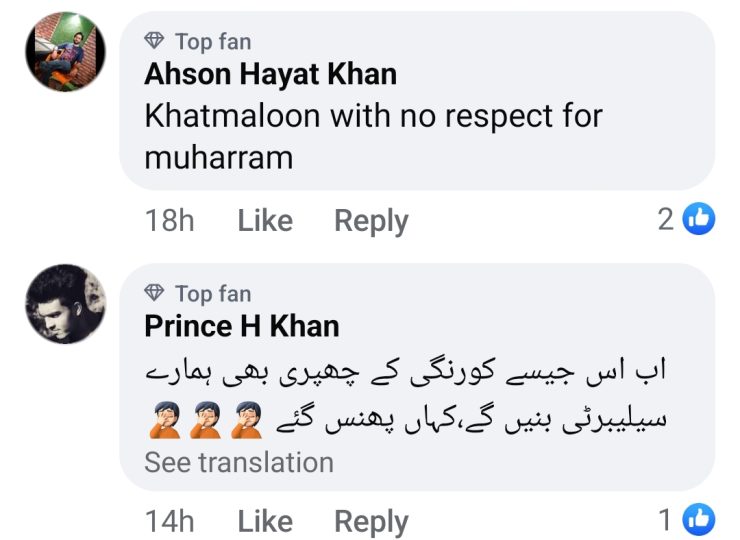This screenshot has height=540, width=740.
Task: Click the blue thumbs-up icon on Ahson's comment
Action: click(699, 219)
